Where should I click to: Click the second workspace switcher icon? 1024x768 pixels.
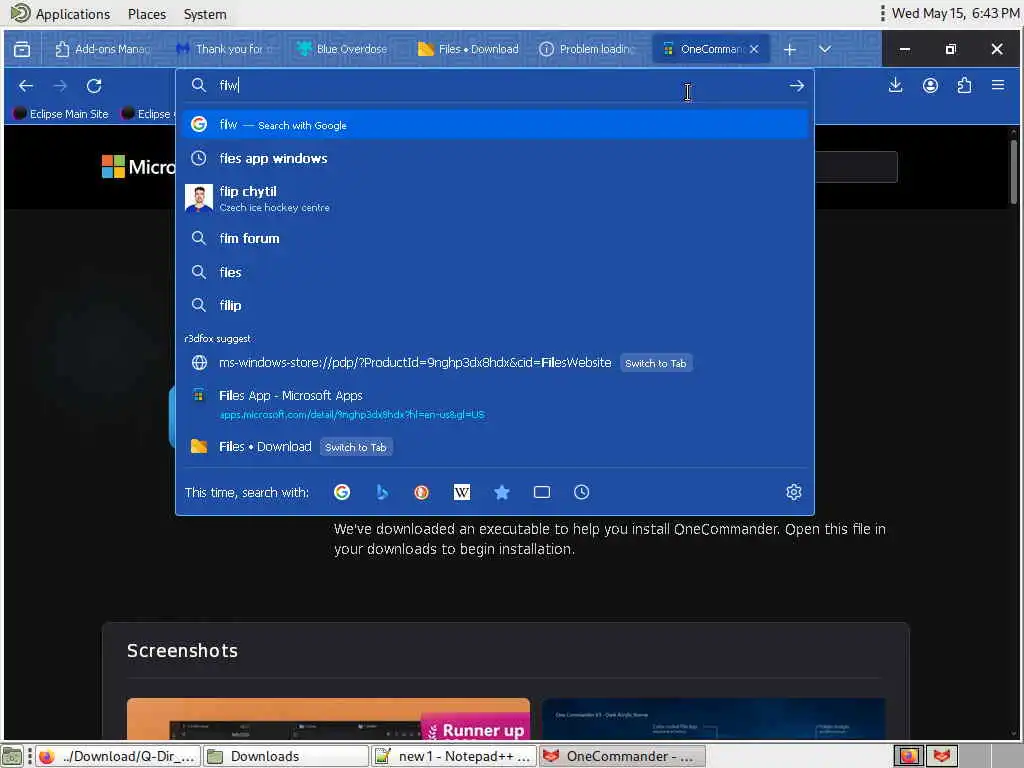tap(941, 756)
